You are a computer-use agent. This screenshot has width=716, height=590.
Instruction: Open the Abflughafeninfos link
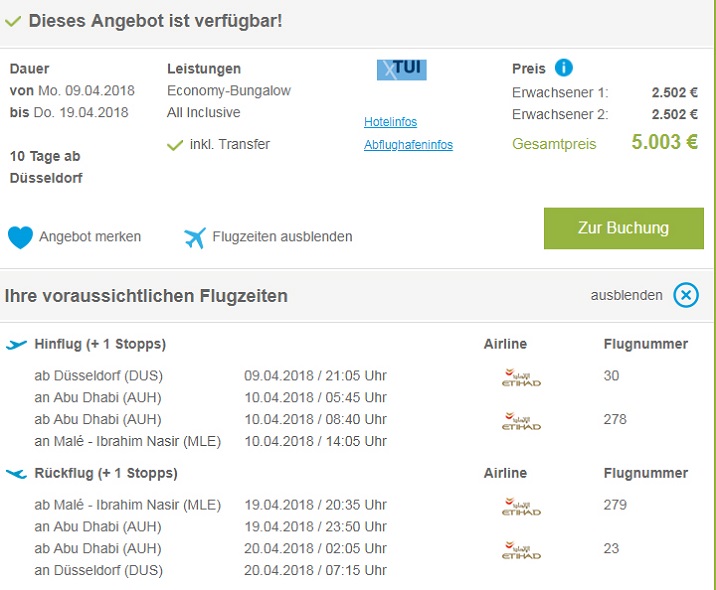click(x=408, y=145)
